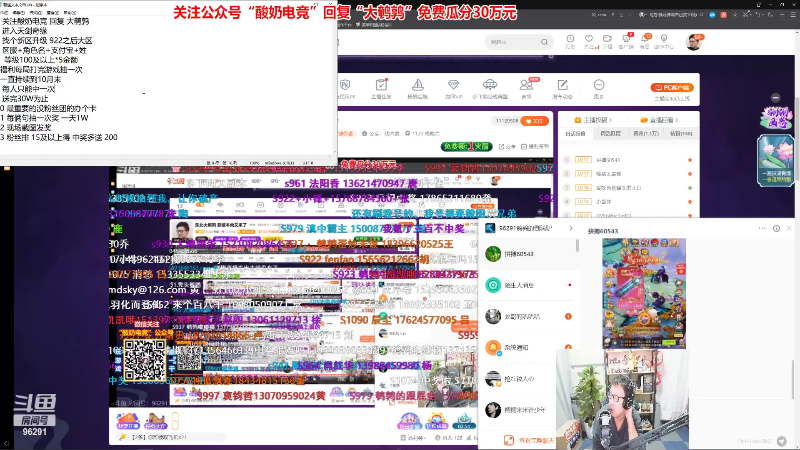The height and width of the screenshot is (450, 800).
Task: Click the open full-screen chat link
Action: point(529,440)
